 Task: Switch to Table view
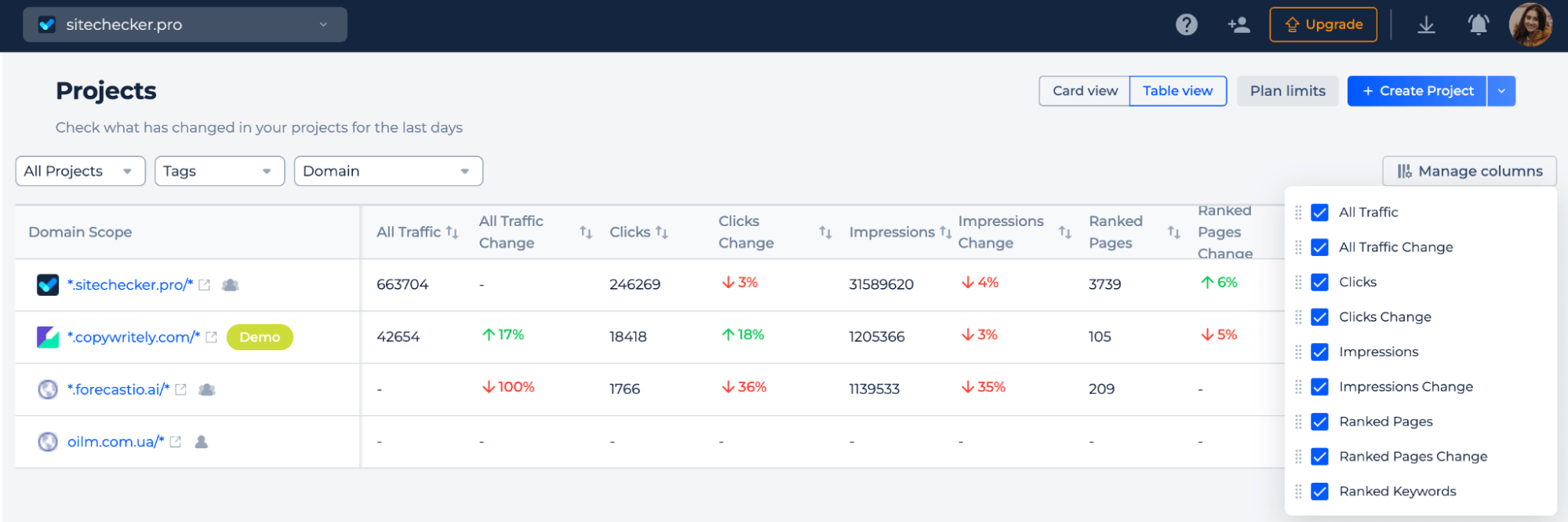(1177, 91)
